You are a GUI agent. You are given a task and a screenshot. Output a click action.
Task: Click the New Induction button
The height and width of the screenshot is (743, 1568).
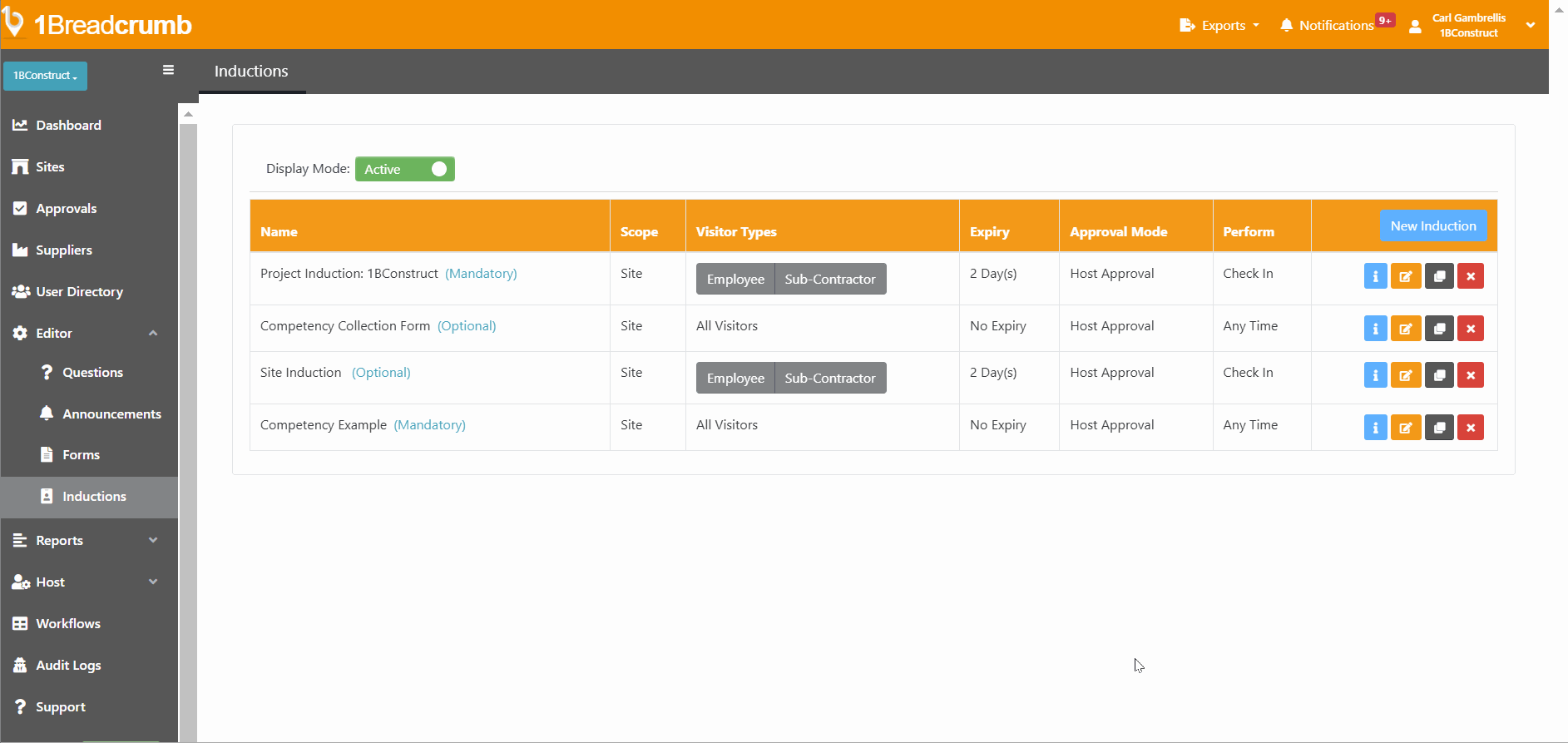coord(1432,225)
